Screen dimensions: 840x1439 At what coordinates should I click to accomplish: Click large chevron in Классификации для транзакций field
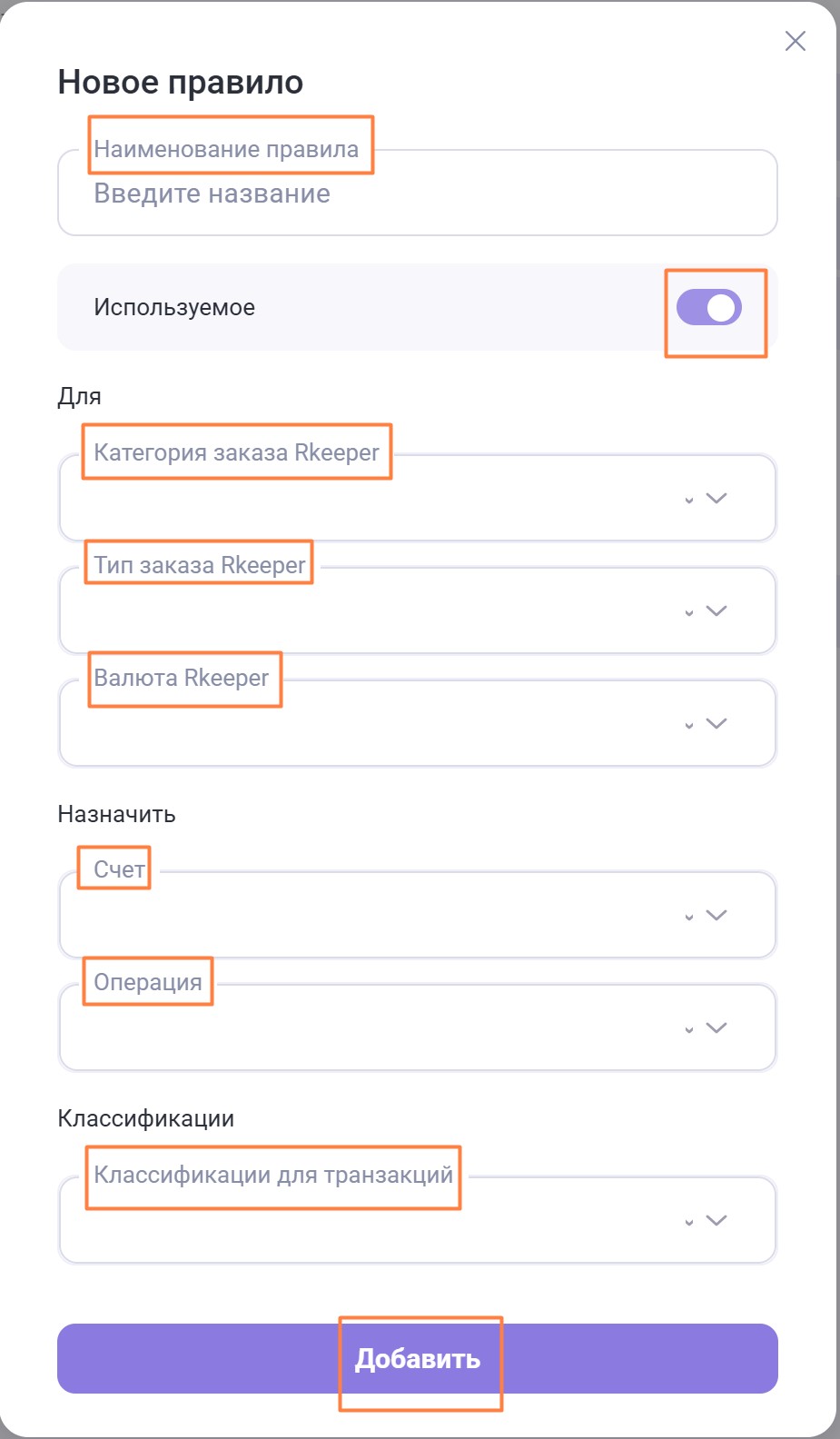pos(716,1220)
